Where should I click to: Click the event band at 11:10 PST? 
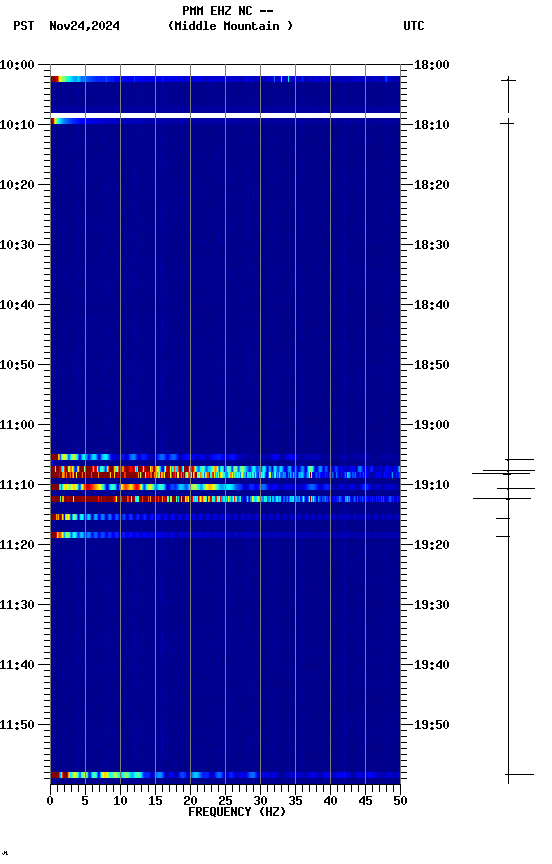[225, 487]
